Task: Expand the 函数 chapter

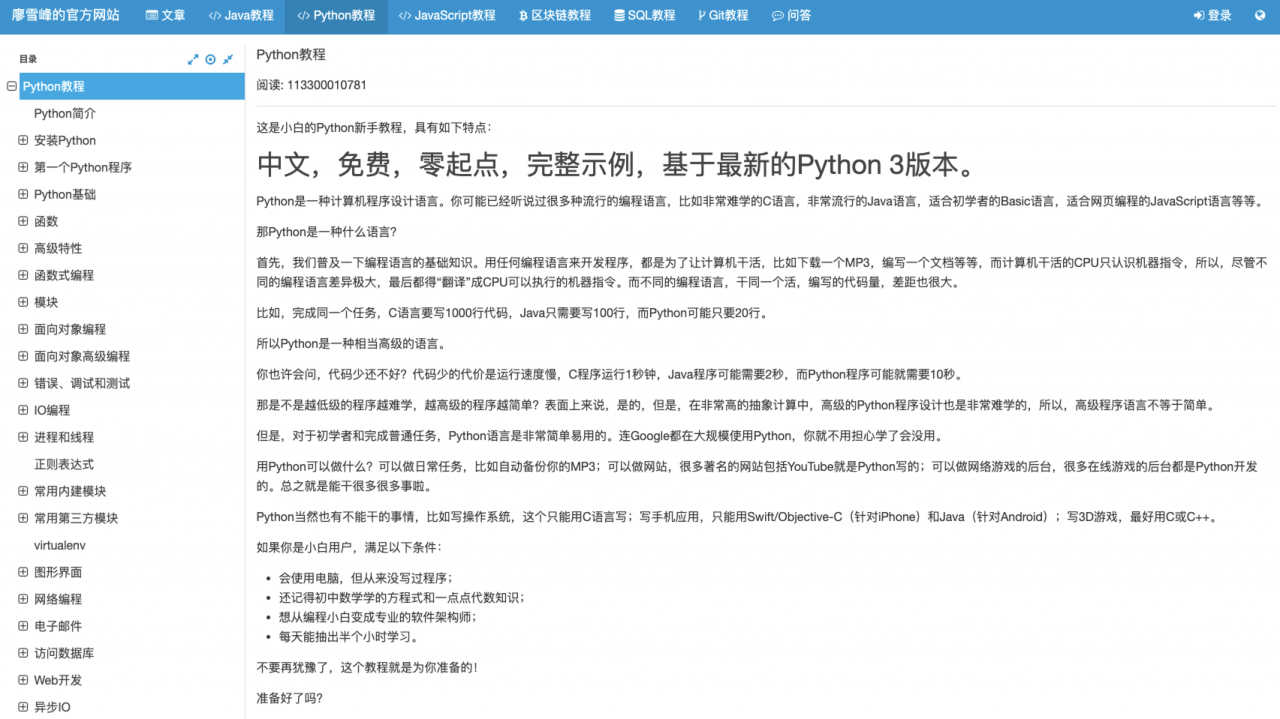Action: [23, 221]
